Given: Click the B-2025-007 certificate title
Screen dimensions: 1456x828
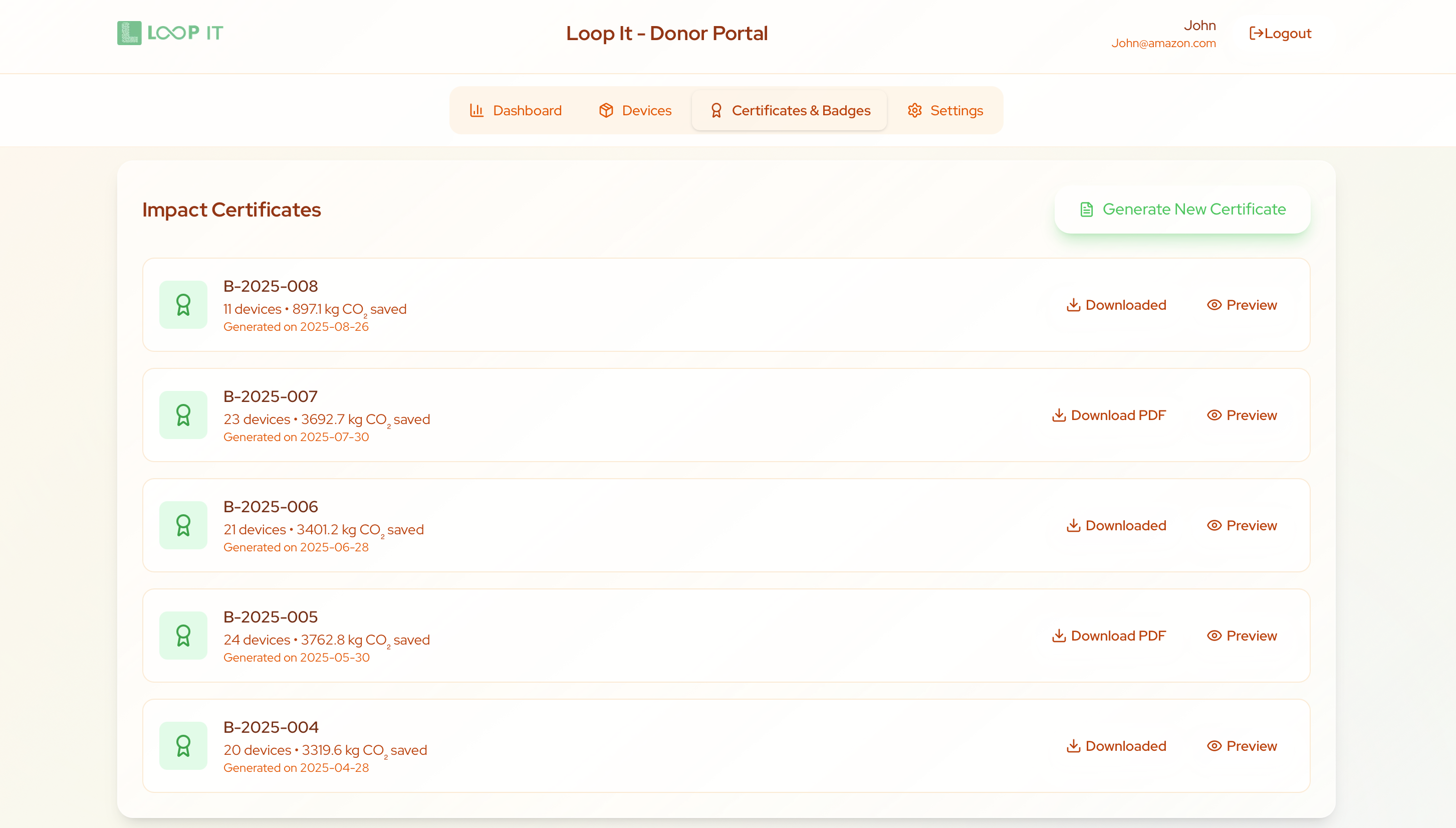Looking at the screenshot, I should click(270, 396).
